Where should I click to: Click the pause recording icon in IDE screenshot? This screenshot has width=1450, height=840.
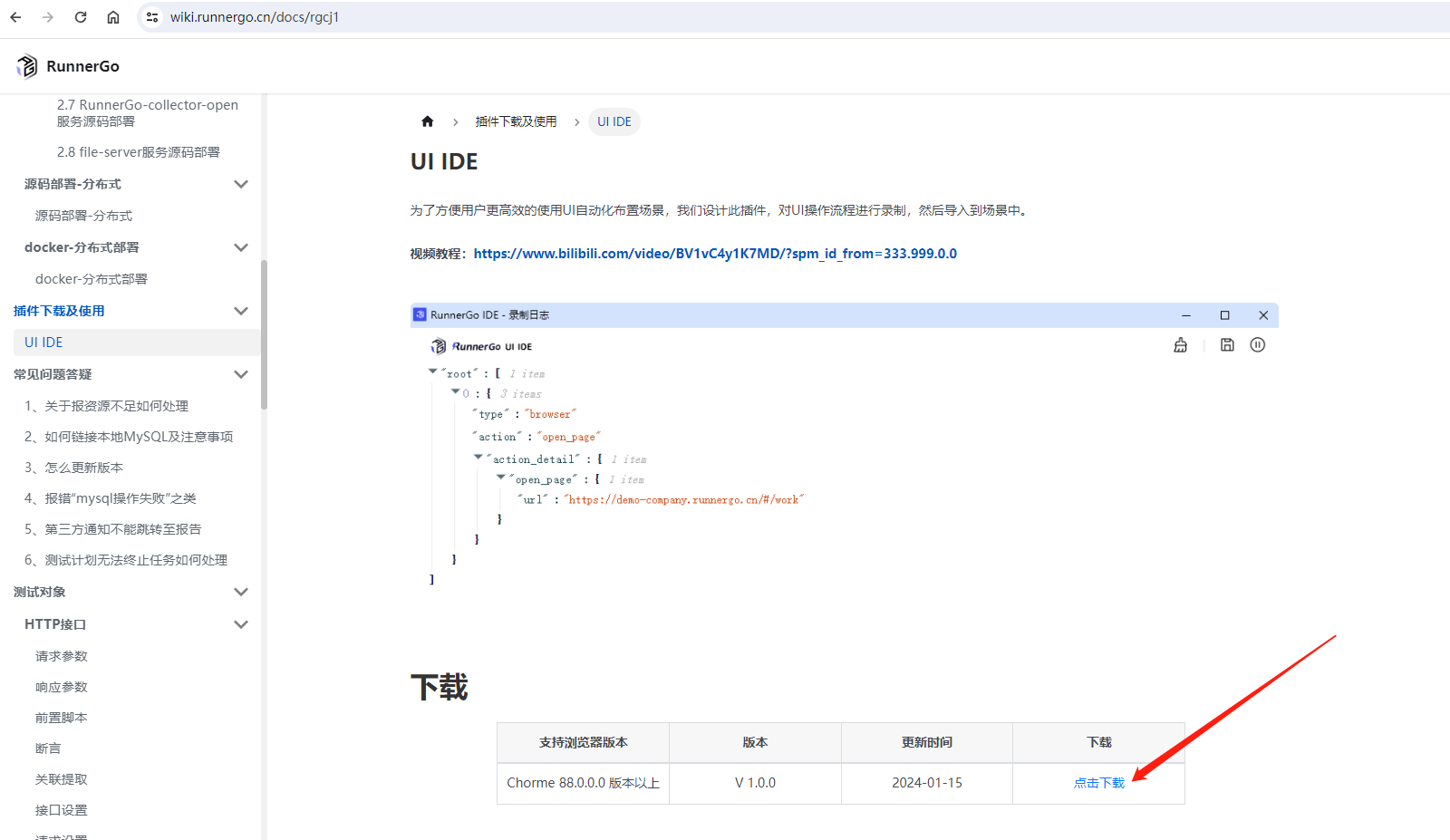(1258, 344)
